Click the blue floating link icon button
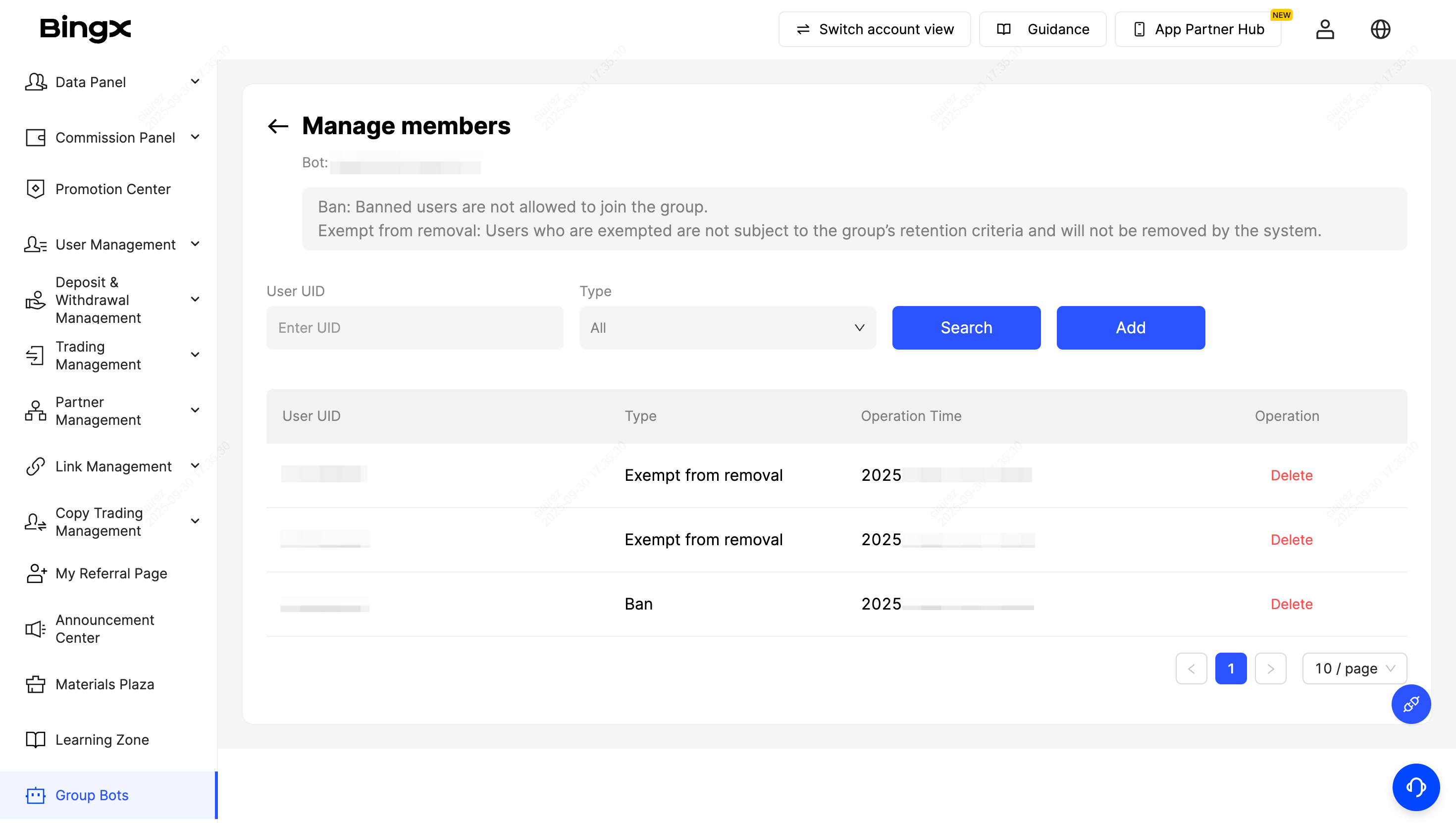Image resolution: width=1456 pixels, height=823 pixels. point(1410,704)
